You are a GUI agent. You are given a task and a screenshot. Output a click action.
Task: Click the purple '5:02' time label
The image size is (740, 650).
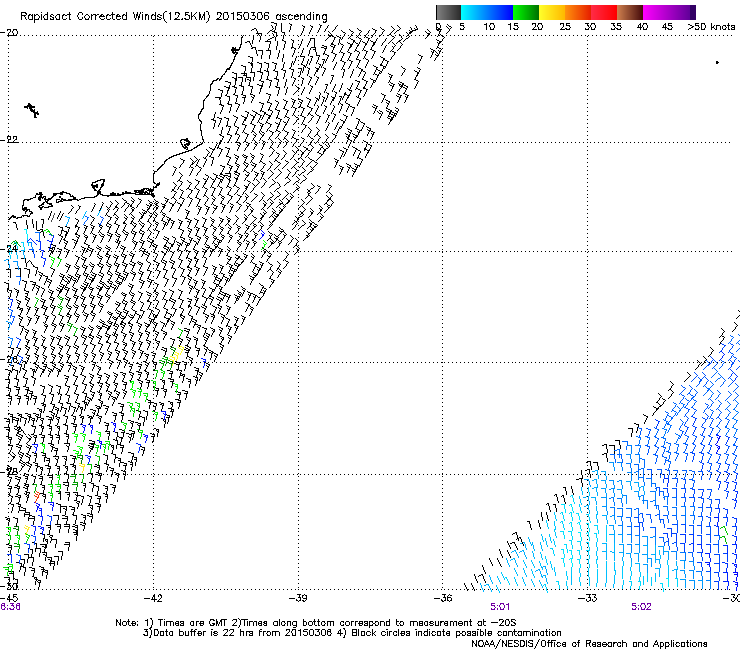[x=641, y=607]
